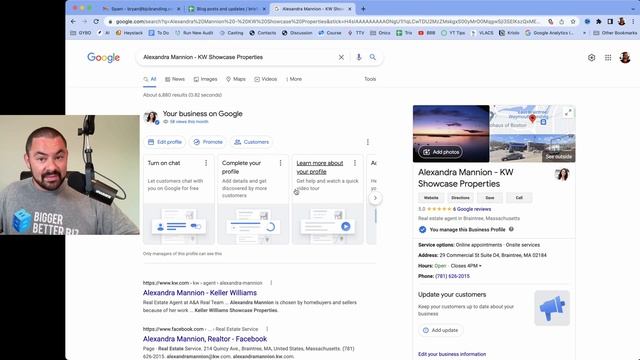The image size is (640, 360).
Task: Open info icon beside manage Business Profile
Action: point(511,229)
